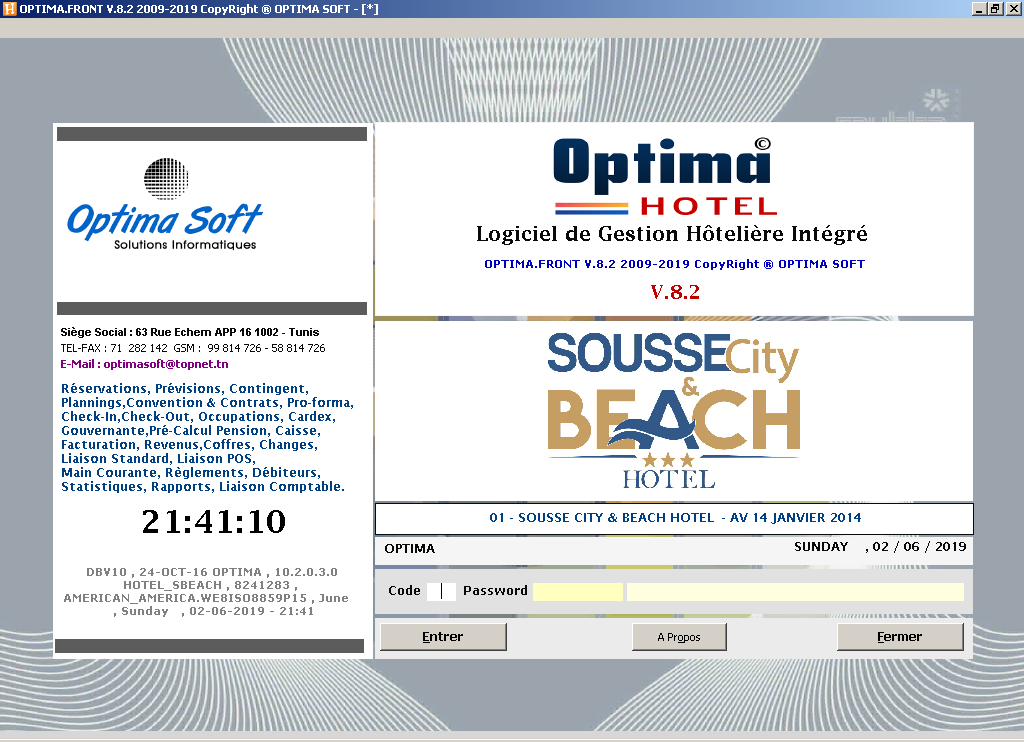This screenshot has width=1024, height=742.
Task: Click the 21:41:10 clock display
Action: (214, 521)
